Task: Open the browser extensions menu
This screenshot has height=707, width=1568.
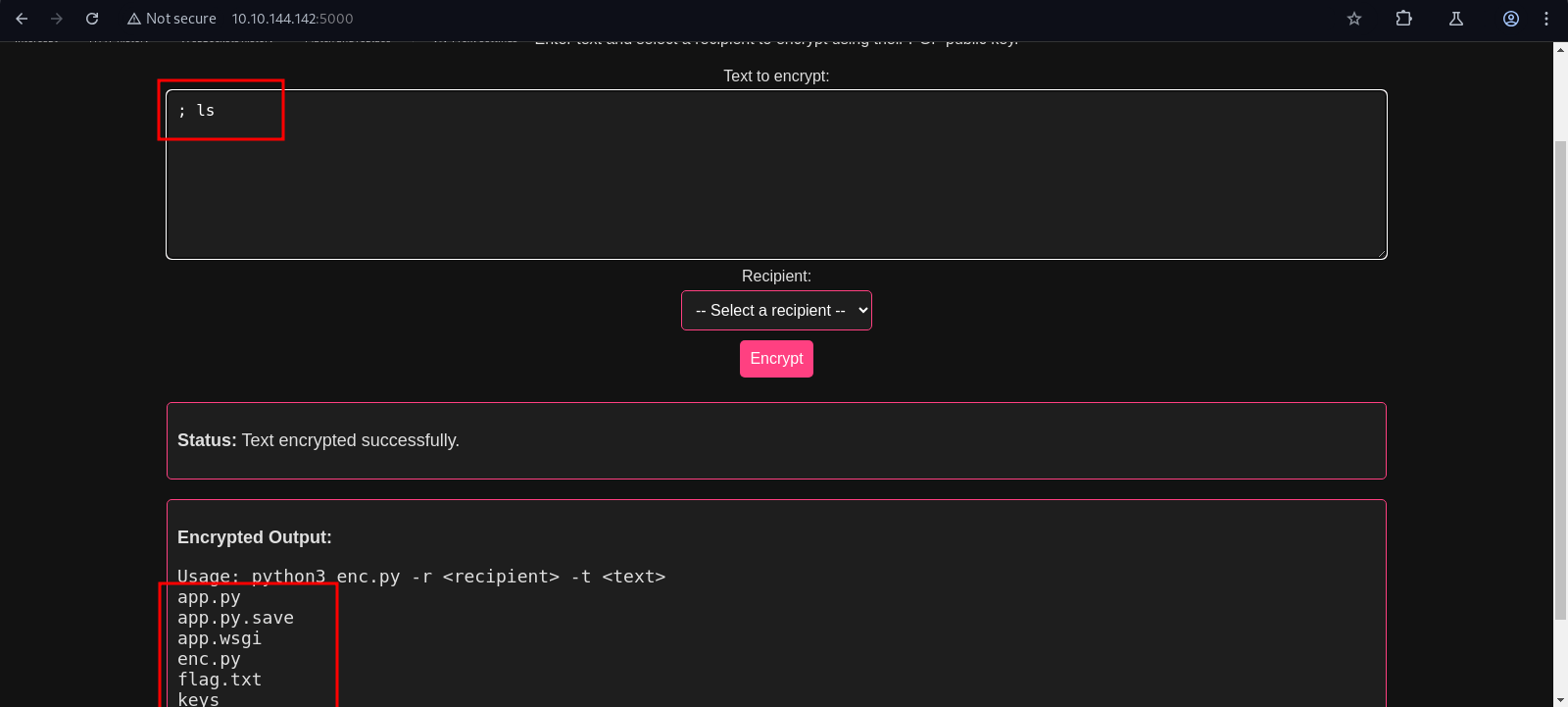Action: tap(1403, 19)
